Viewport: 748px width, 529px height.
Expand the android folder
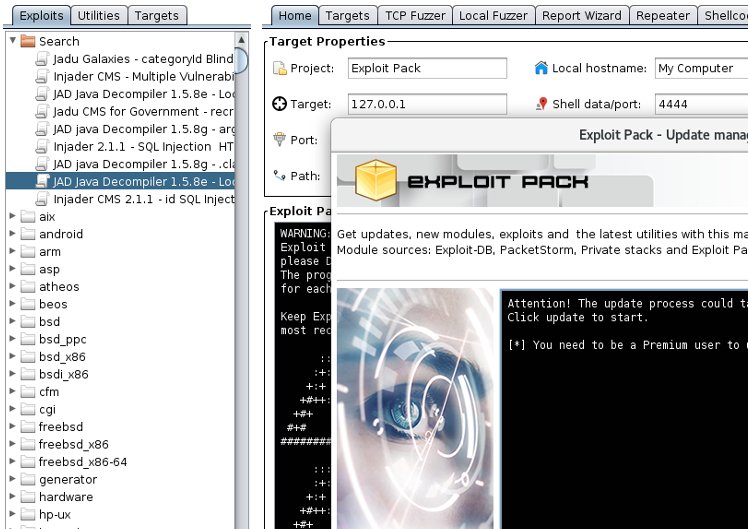tap(13, 234)
